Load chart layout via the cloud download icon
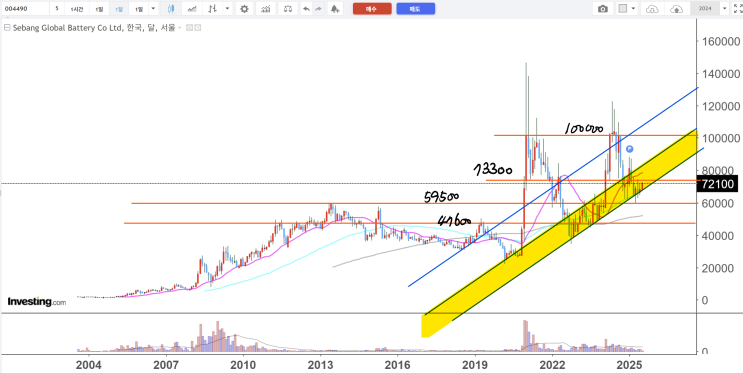The image size is (743, 373). (652, 9)
